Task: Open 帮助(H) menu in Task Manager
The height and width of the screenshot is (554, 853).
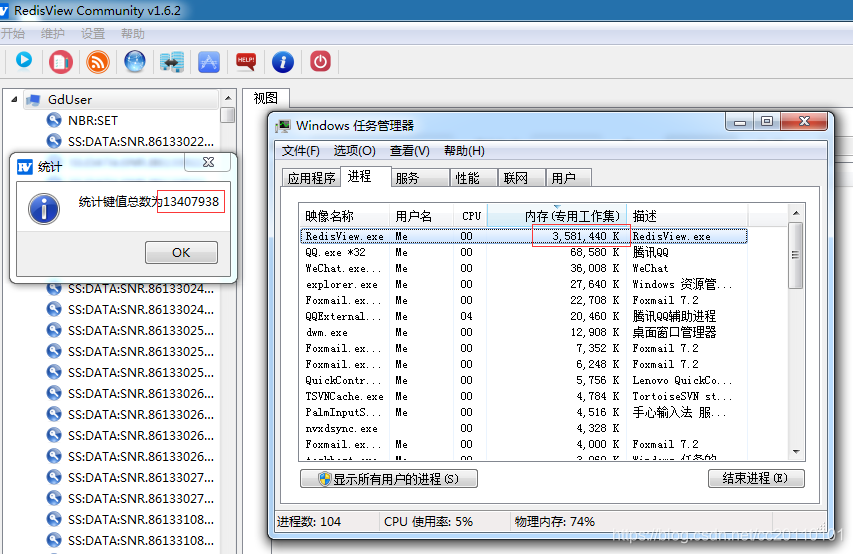Action: pos(464,151)
